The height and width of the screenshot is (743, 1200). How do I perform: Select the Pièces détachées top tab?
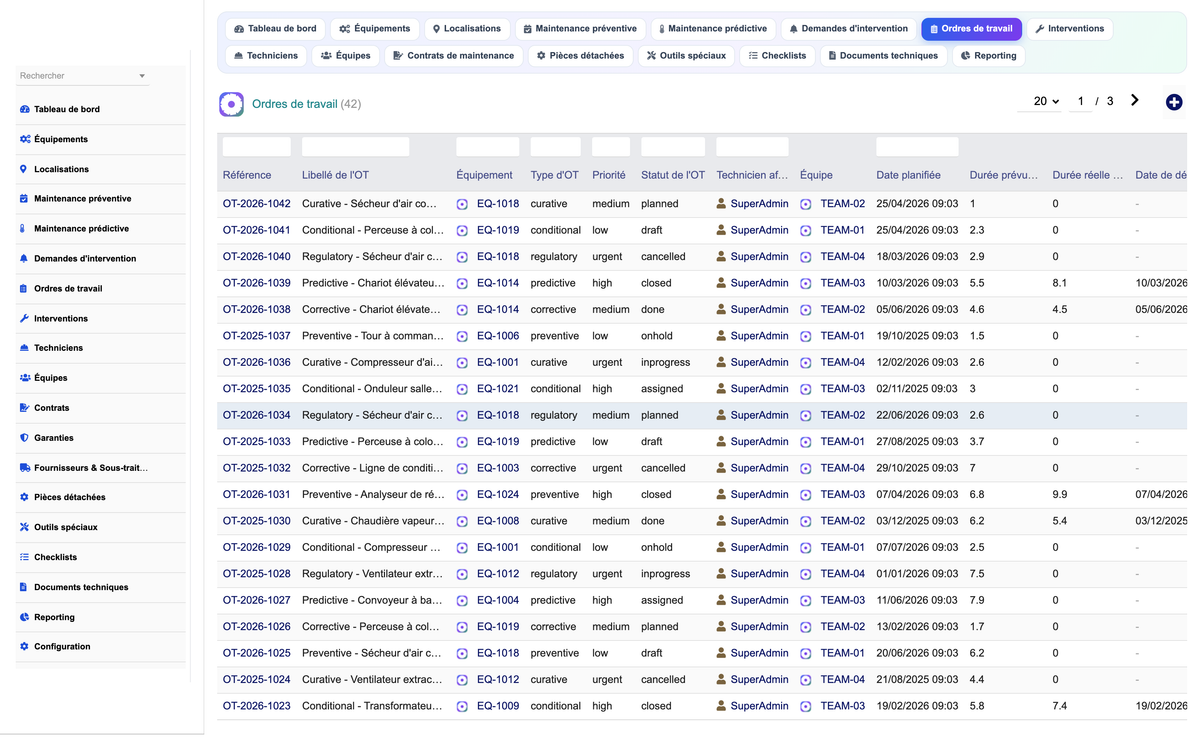point(580,56)
